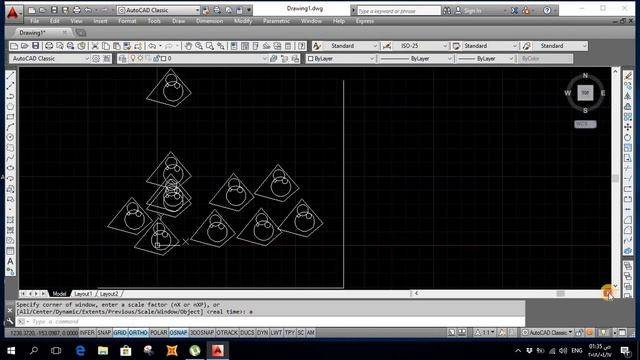Open the ByLayer lineweight dropdown
Image resolution: width=640 pixels, height=360 pixels.
[485, 59]
